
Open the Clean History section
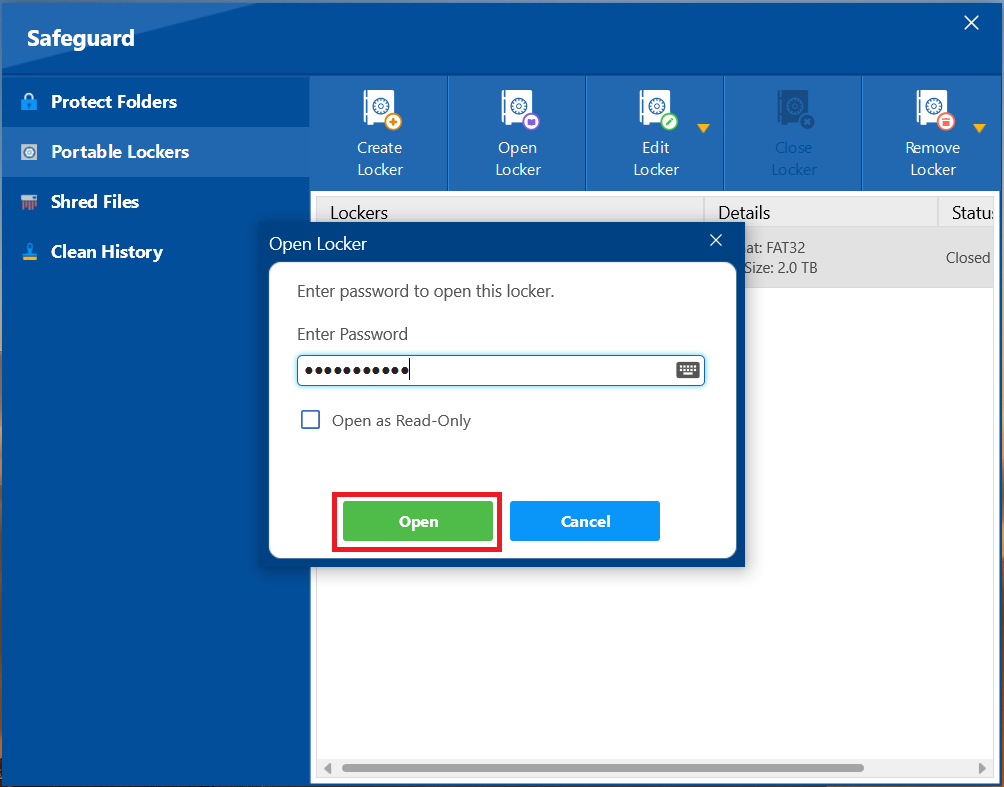pyautogui.click(x=156, y=252)
